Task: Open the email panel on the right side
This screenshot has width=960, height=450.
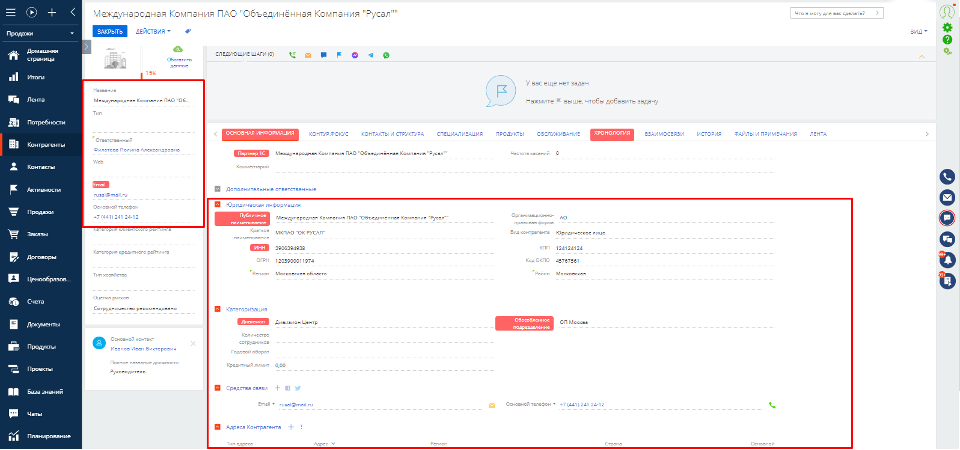Action: 947,198
